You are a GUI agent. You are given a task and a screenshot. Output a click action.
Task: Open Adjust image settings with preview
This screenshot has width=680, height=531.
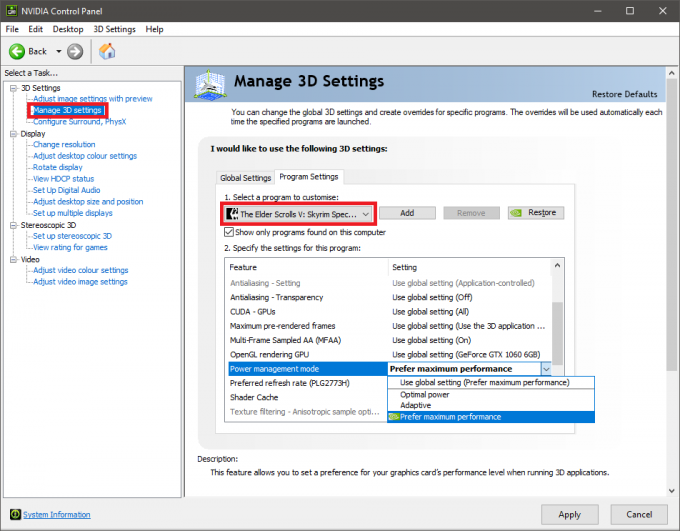(93, 99)
